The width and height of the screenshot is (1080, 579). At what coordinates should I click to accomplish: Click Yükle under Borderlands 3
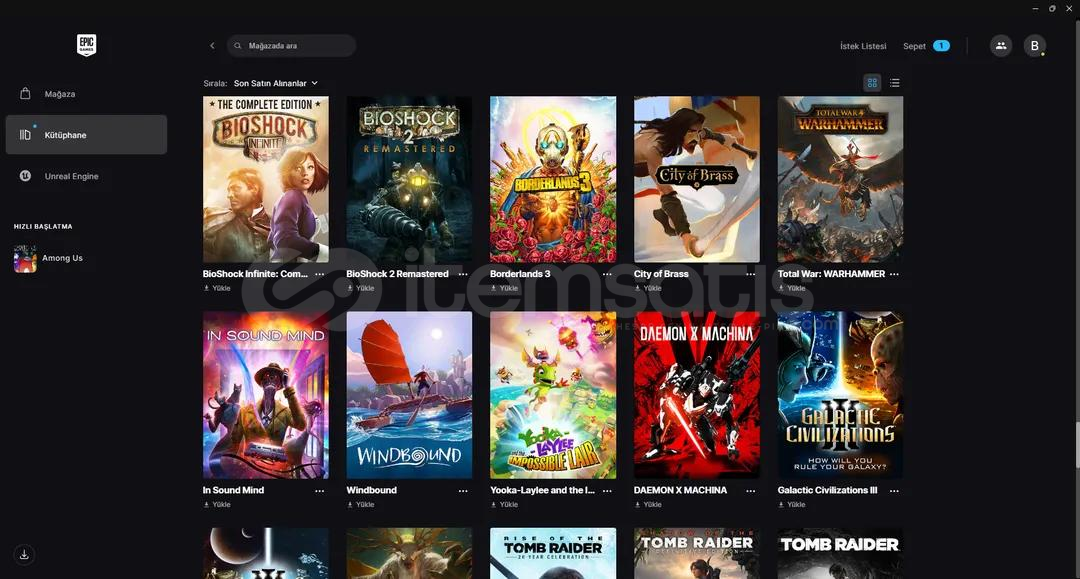tap(504, 288)
